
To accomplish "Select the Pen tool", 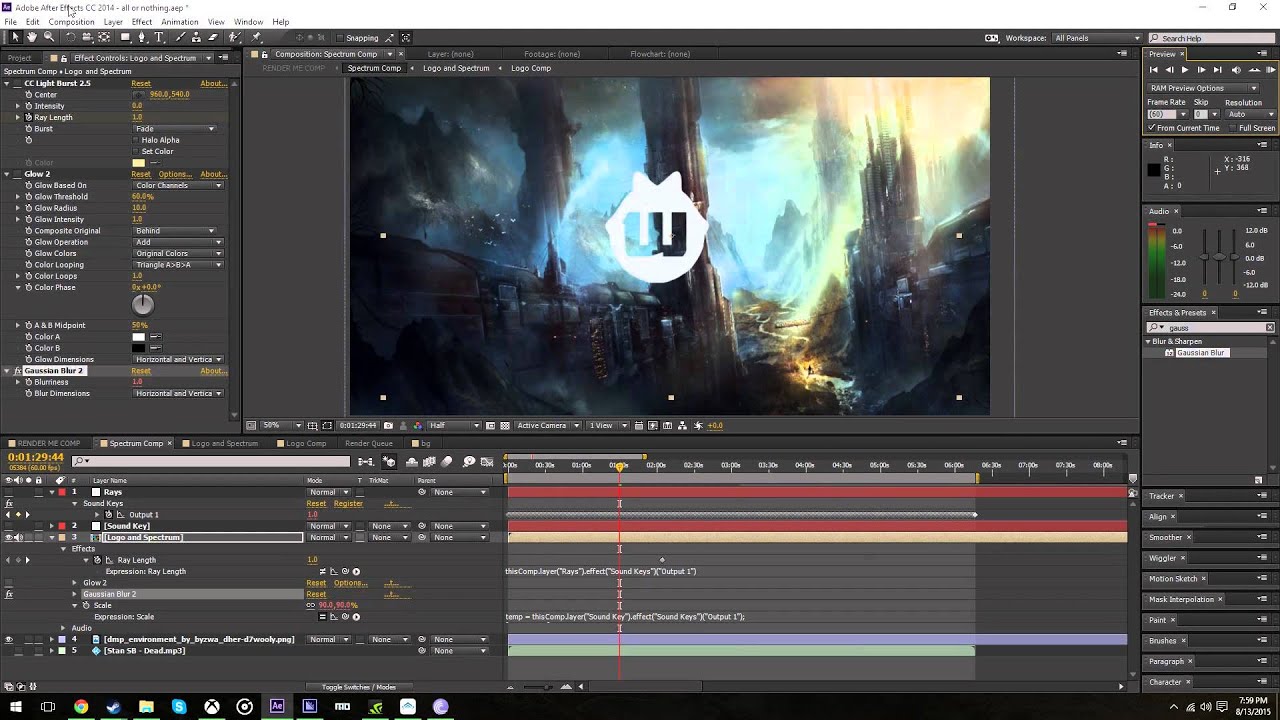I will [142, 37].
